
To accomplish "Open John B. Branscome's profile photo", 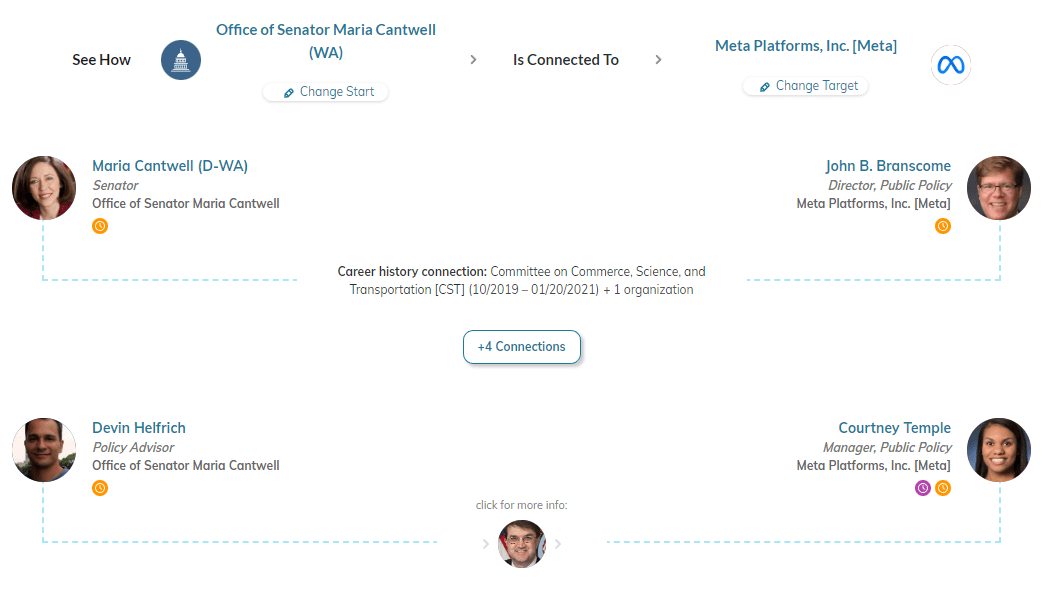I will [x=998, y=188].
